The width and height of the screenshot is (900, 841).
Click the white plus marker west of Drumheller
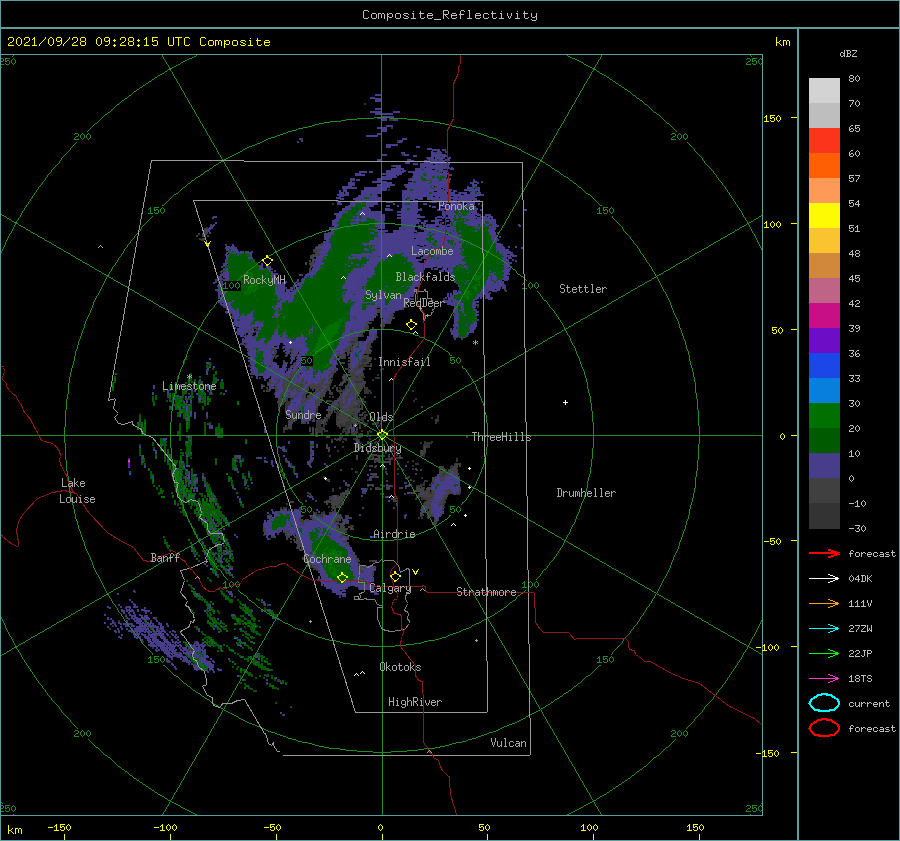[565, 402]
